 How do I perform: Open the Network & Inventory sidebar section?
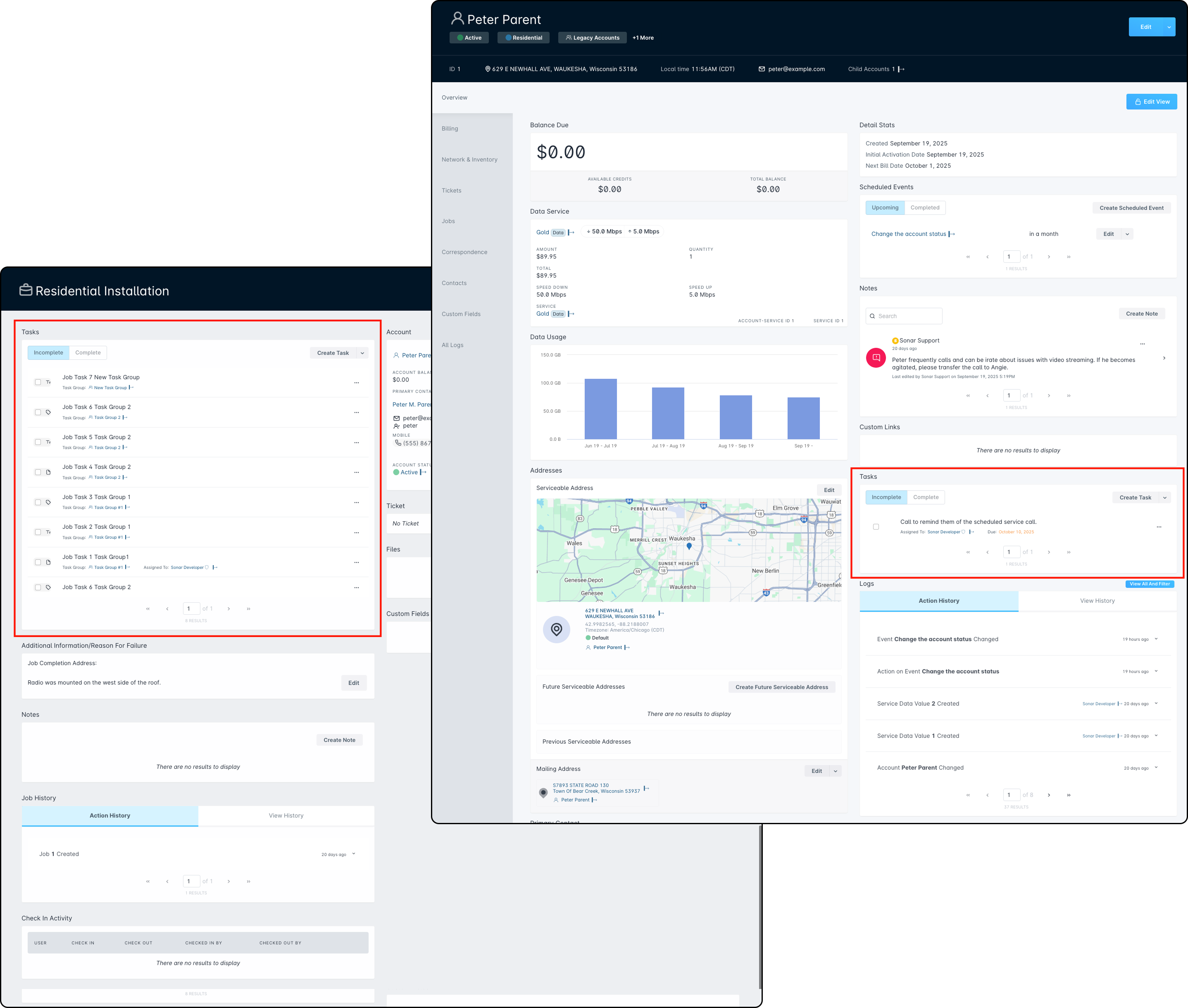pos(469,159)
